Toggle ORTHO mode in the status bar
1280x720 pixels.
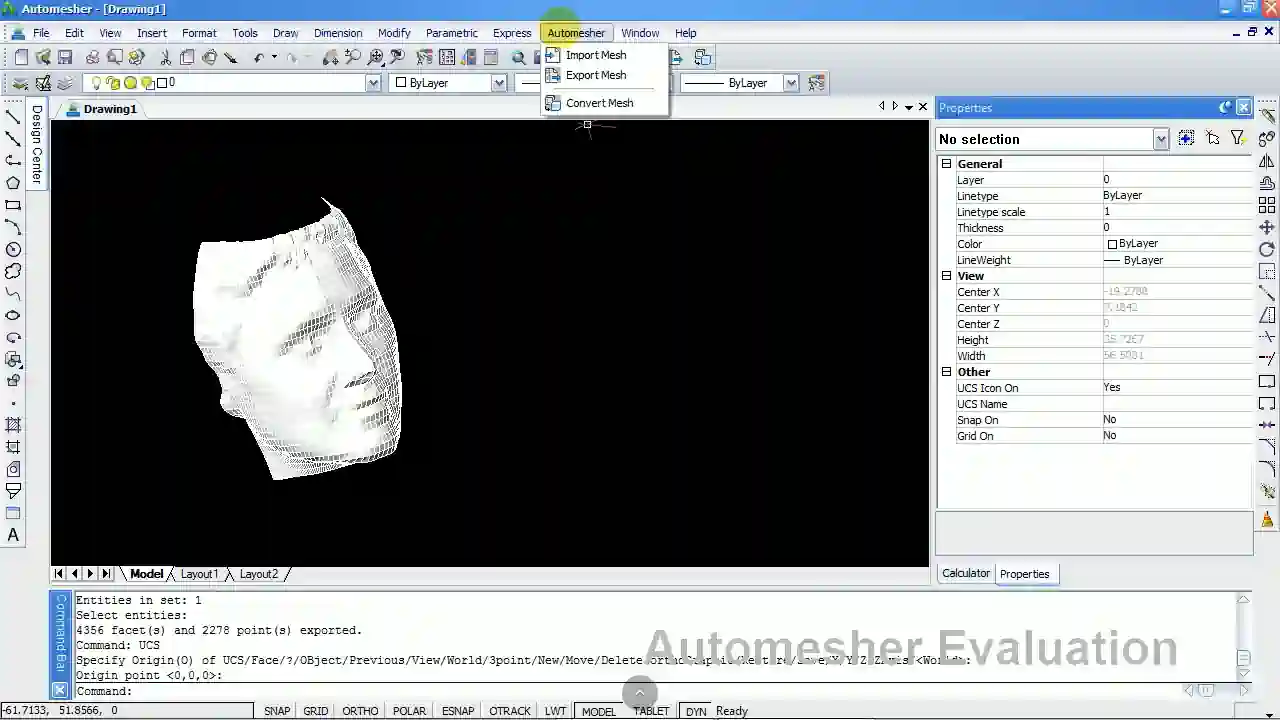(360, 711)
